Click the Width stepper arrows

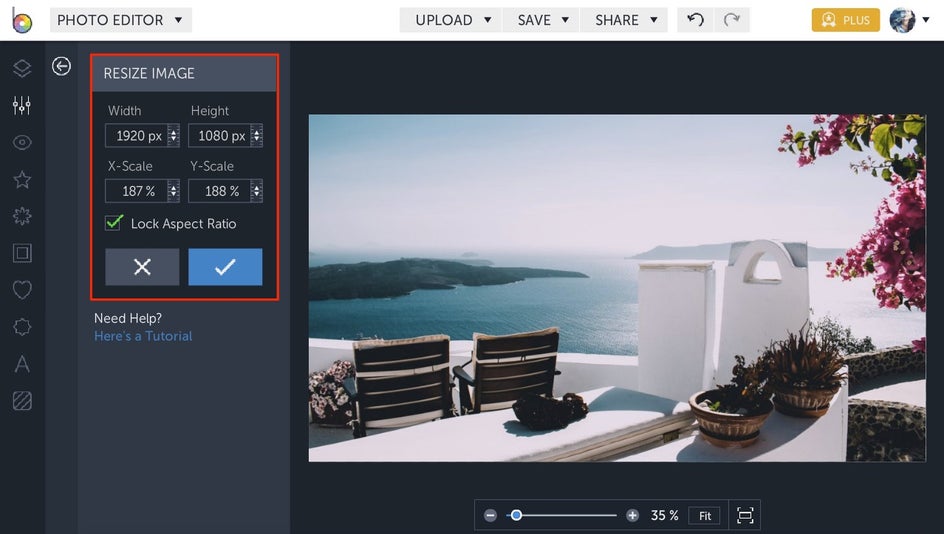tap(173, 135)
